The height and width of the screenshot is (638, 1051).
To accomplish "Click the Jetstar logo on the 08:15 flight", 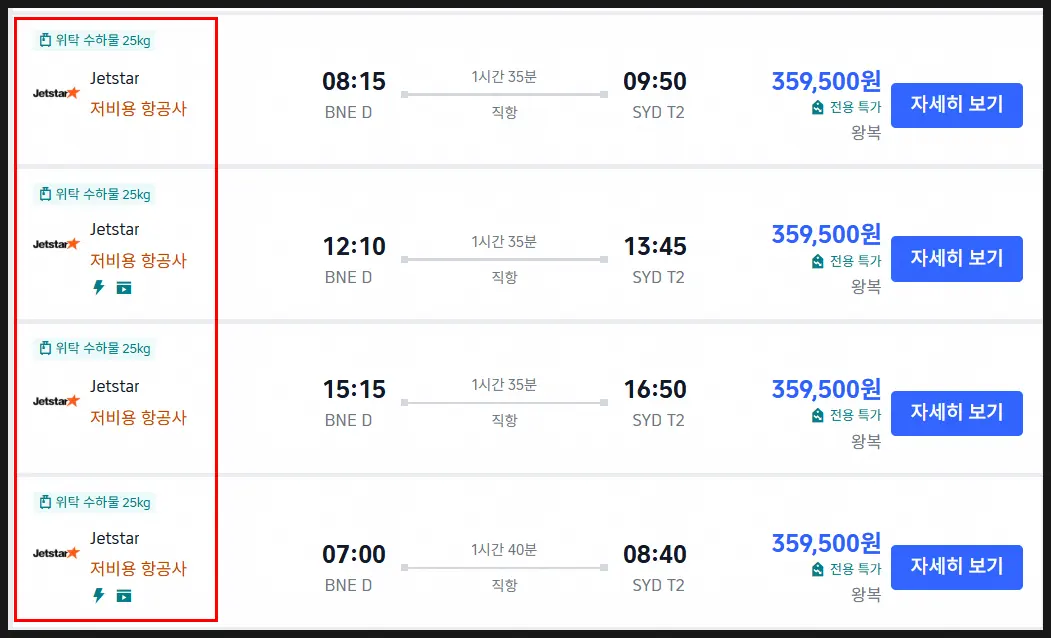I will pos(56,93).
